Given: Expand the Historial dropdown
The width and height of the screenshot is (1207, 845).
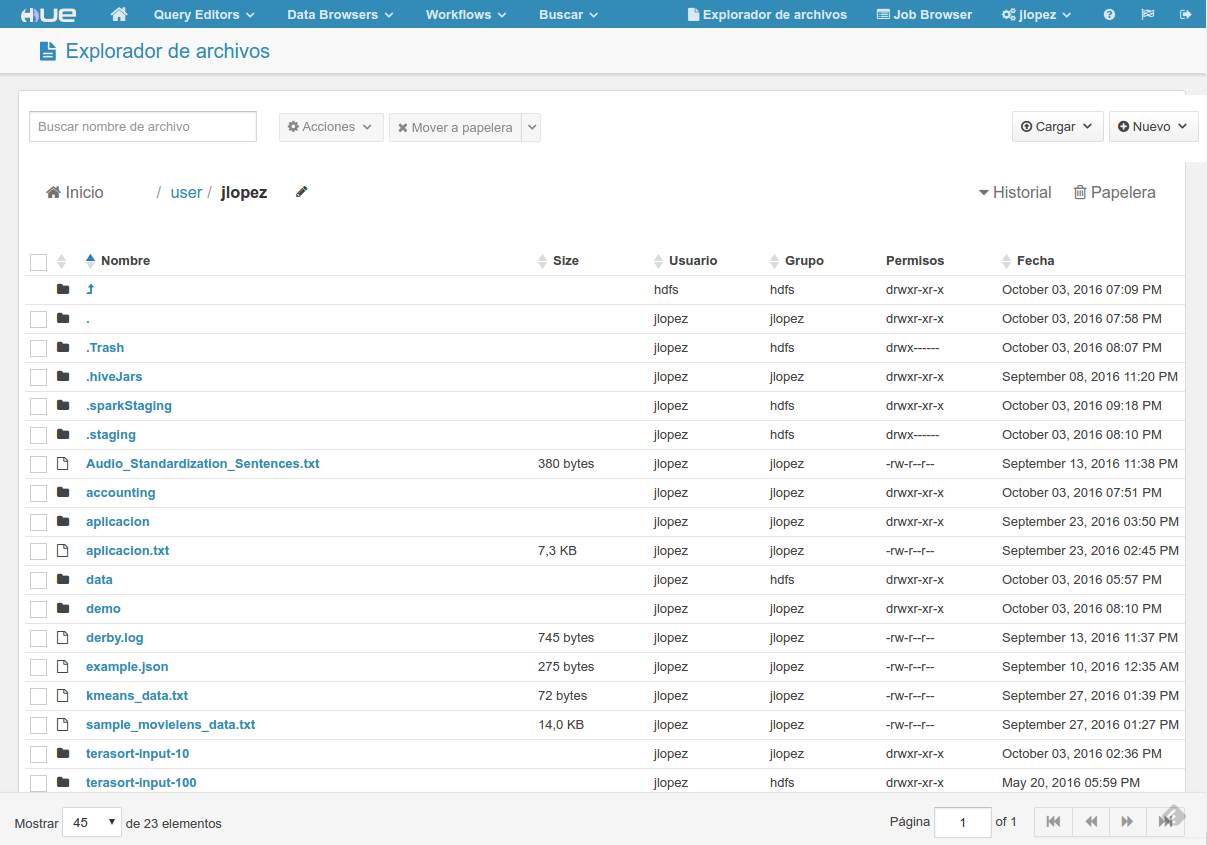Looking at the screenshot, I should [x=1015, y=192].
